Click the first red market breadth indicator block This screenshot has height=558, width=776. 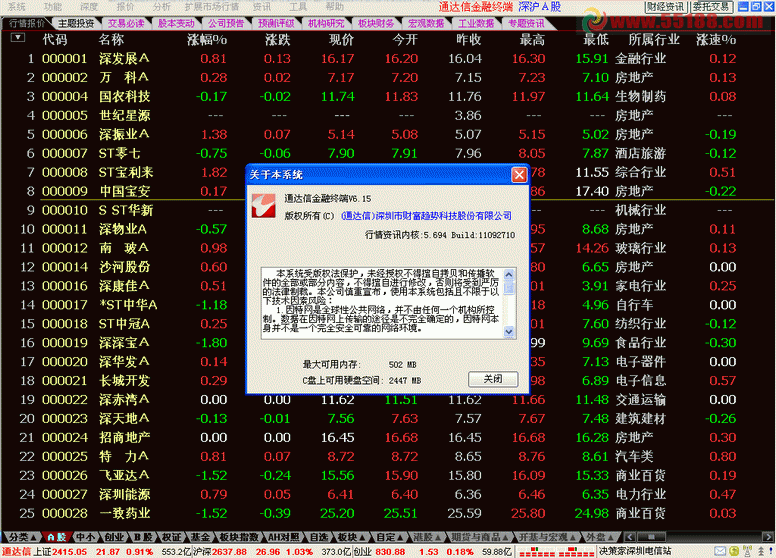tap(536, 552)
